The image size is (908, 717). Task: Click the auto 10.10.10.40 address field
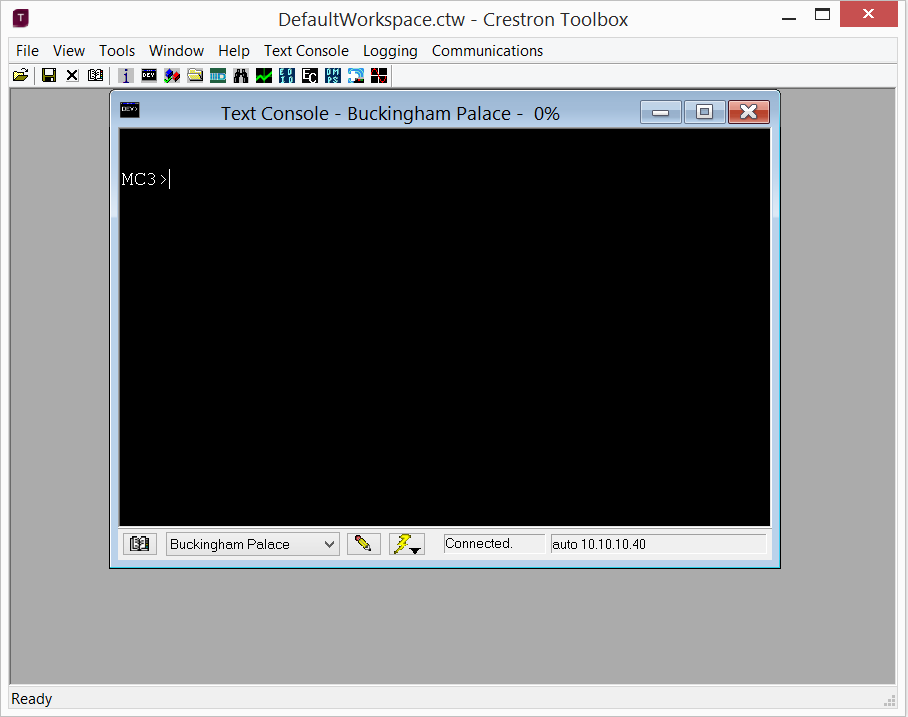point(658,544)
